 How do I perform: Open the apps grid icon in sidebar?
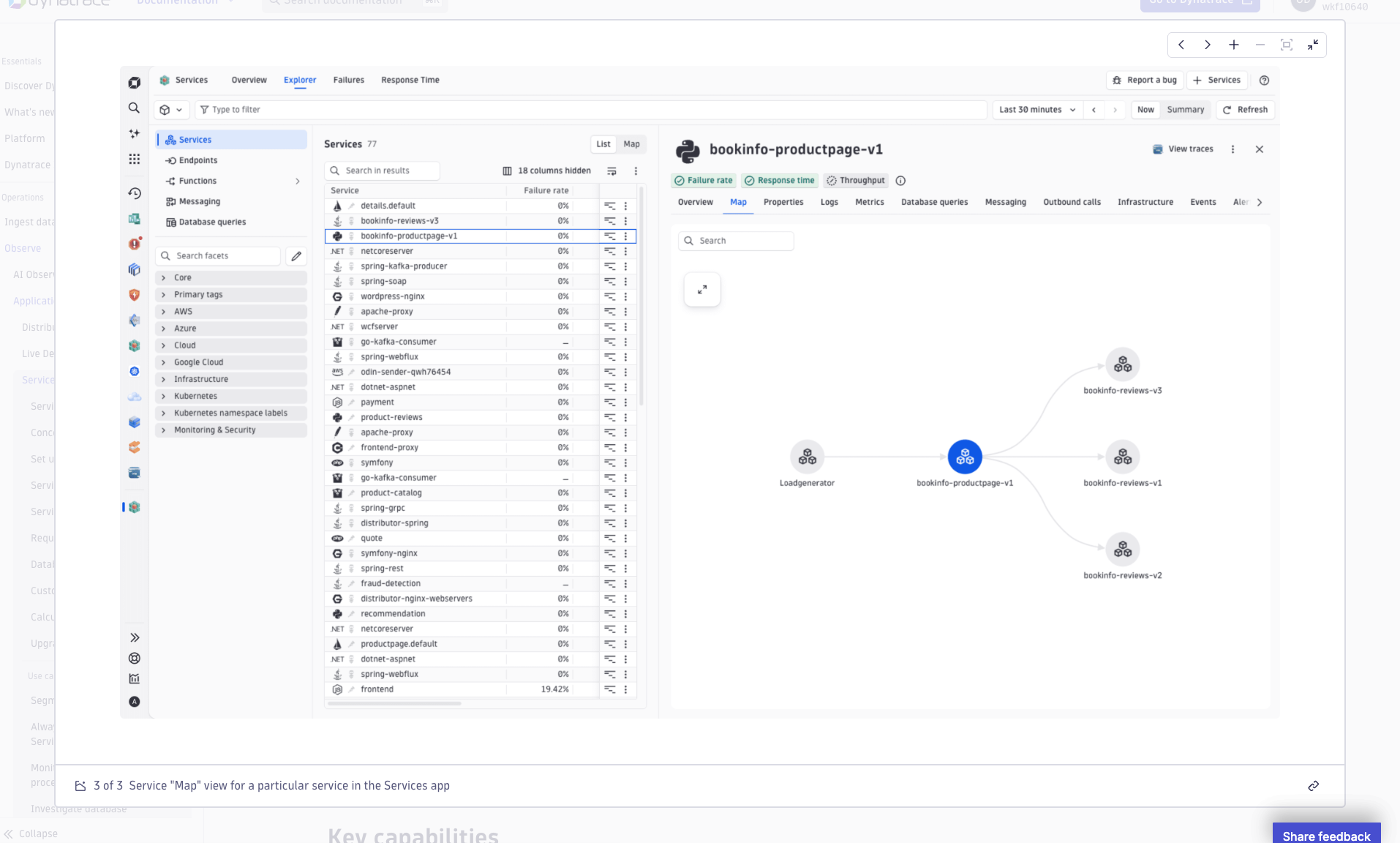click(x=134, y=159)
